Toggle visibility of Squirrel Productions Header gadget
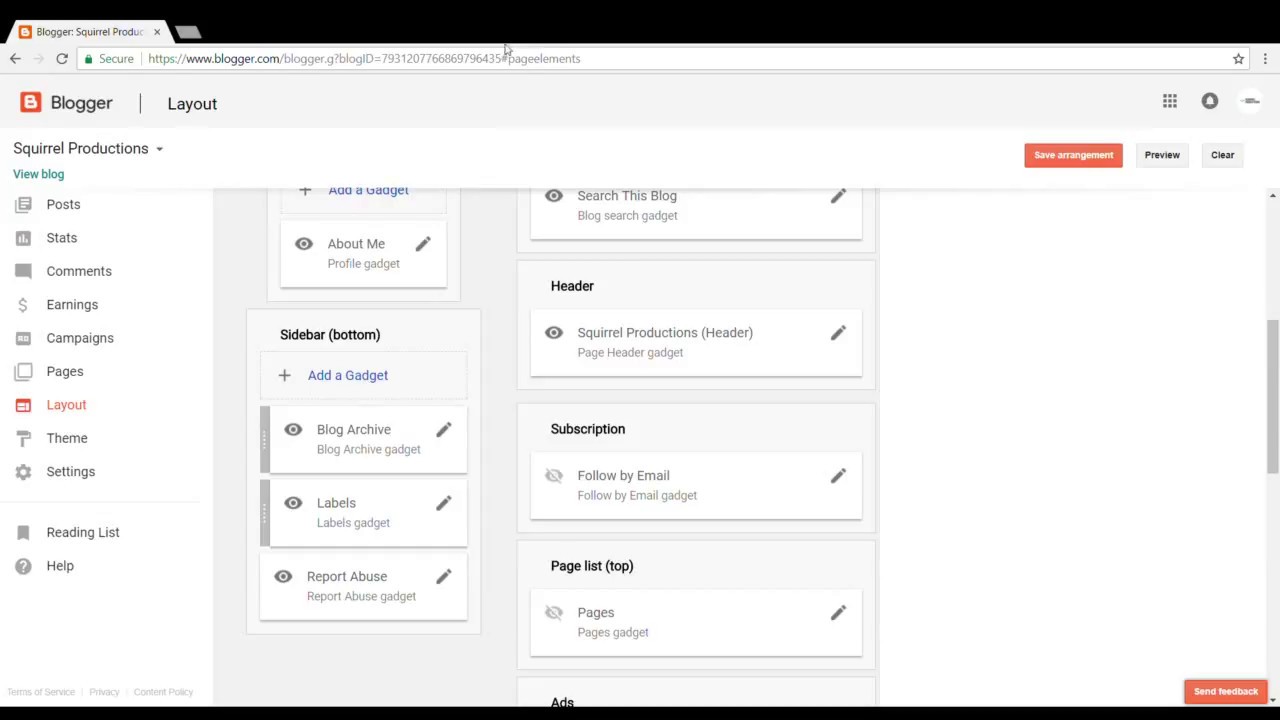Screen dimensions: 1280x720 pyautogui.click(x=554, y=333)
